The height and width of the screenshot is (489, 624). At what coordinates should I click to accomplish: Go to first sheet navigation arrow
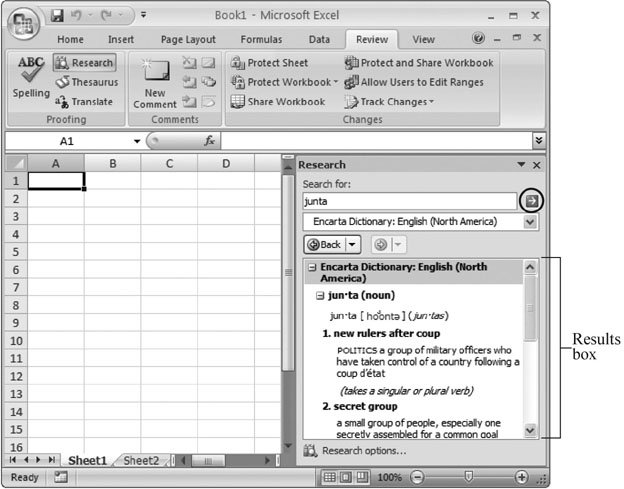pyautogui.click(x=13, y=460)
